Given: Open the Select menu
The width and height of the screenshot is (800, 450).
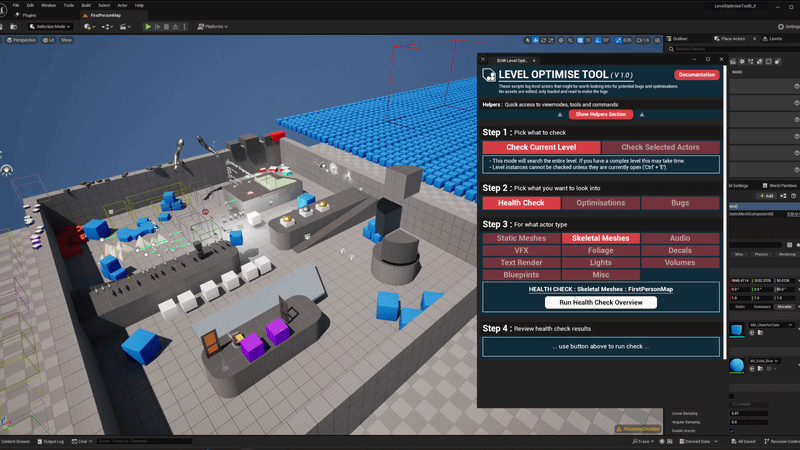Looking at the screenshot, I should (104, 5).
